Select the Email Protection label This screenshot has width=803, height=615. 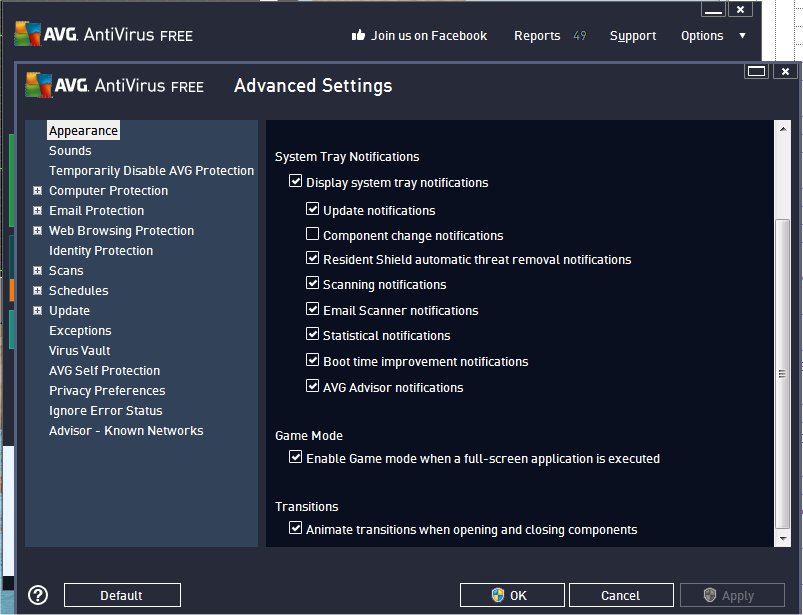(x=96, y=210)
